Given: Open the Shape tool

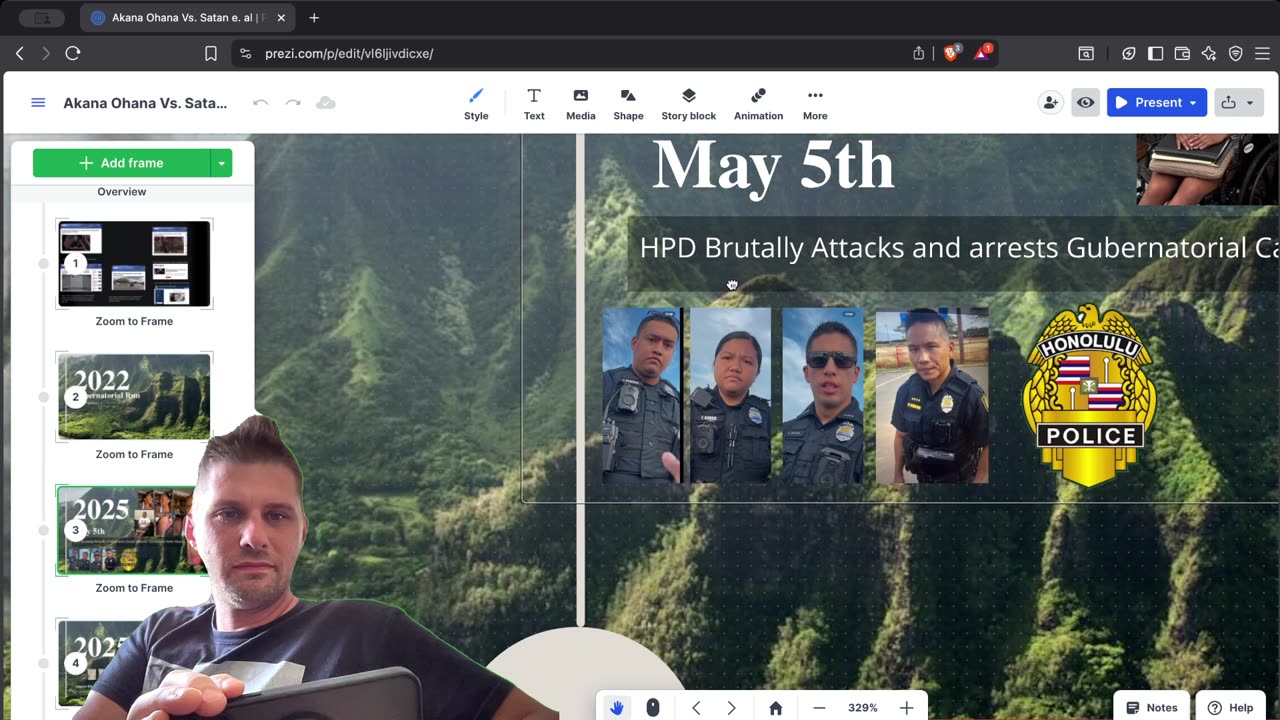Looking at the screenshot, I should click(628, 104).
